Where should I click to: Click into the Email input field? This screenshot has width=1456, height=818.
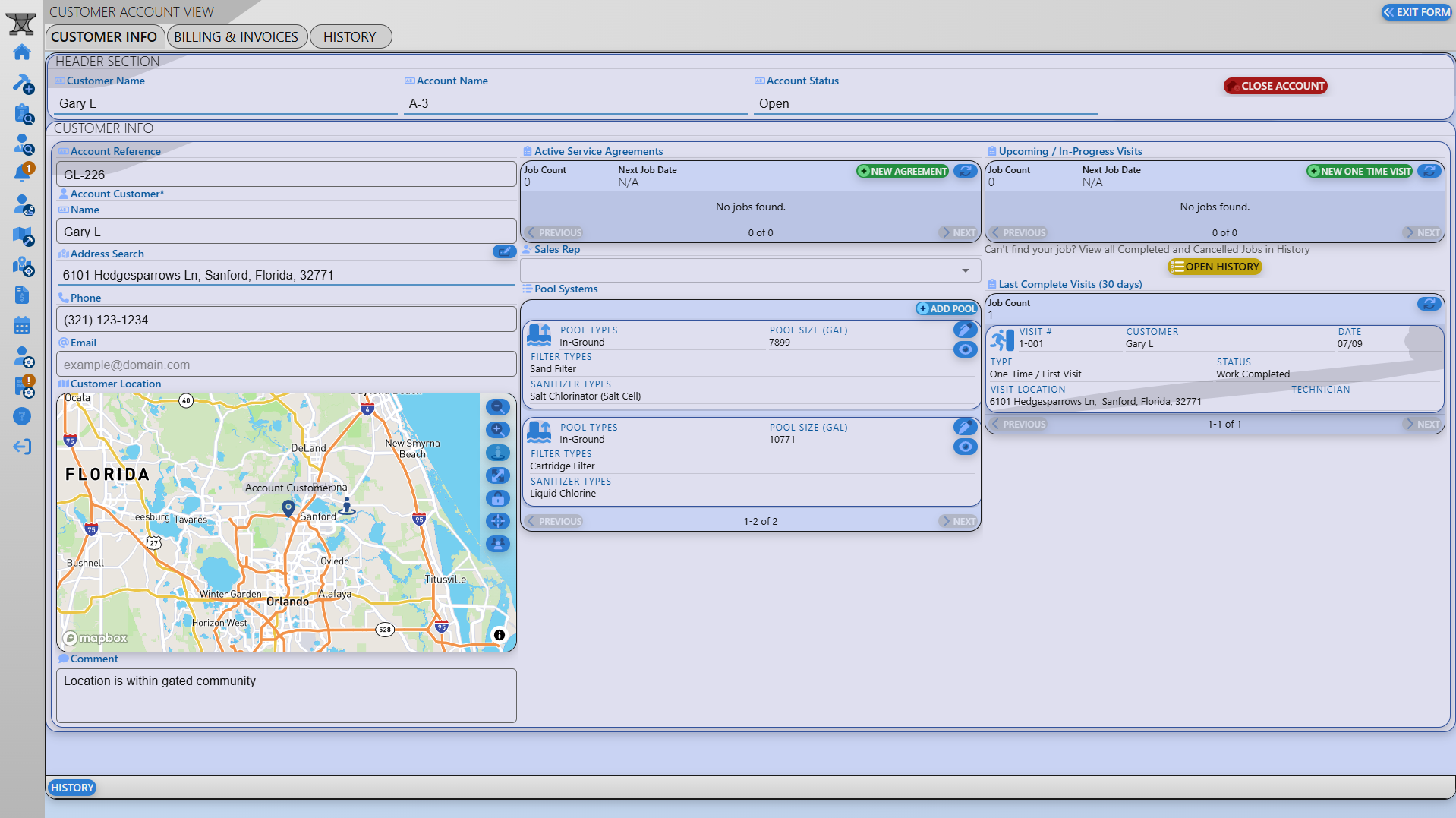(286, 365)
